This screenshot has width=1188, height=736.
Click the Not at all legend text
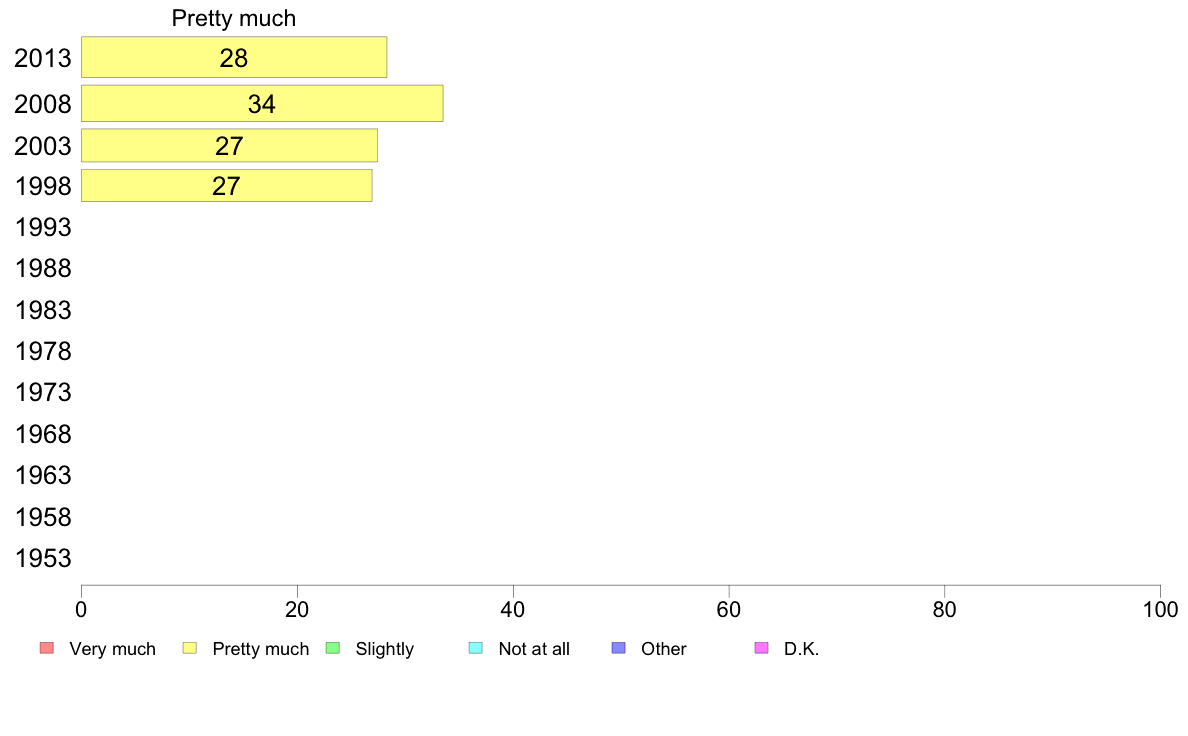tap(534, 649)
